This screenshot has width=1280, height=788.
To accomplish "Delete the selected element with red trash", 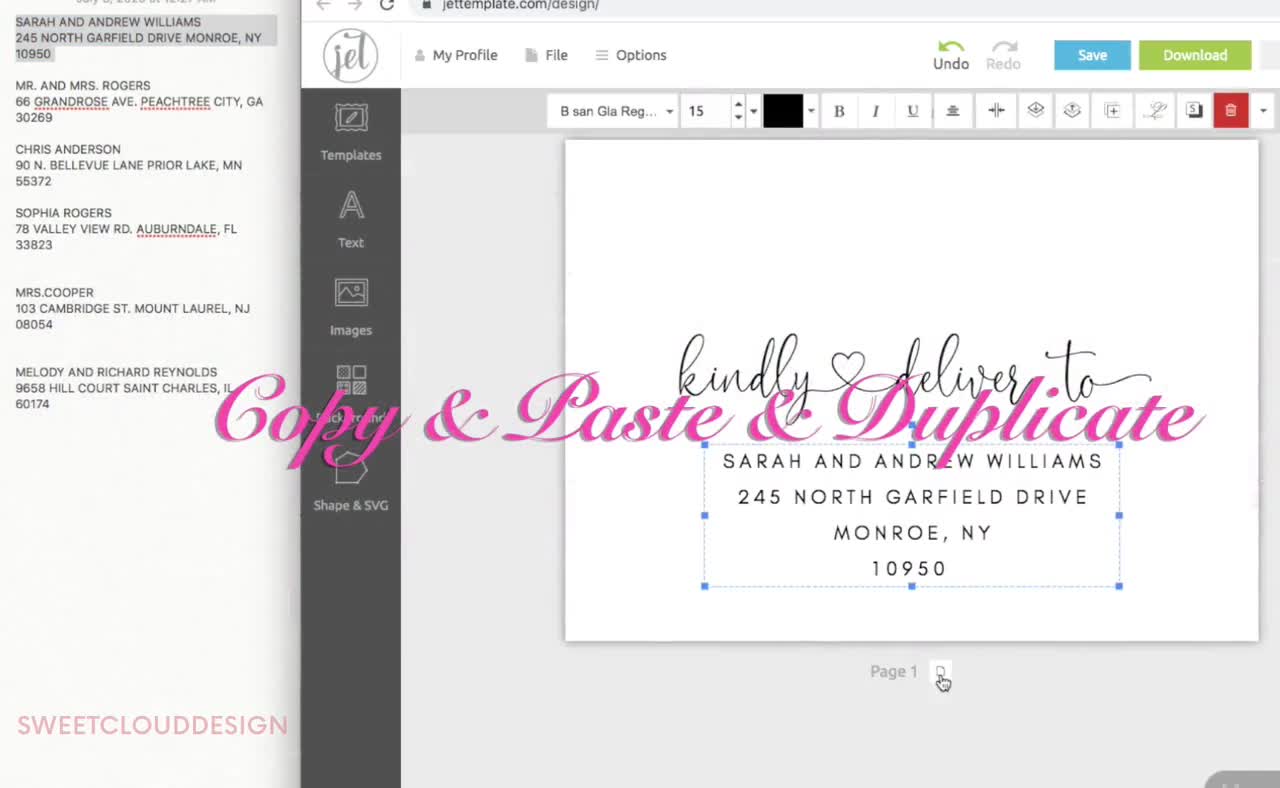I will click(x=1231, y=111).
